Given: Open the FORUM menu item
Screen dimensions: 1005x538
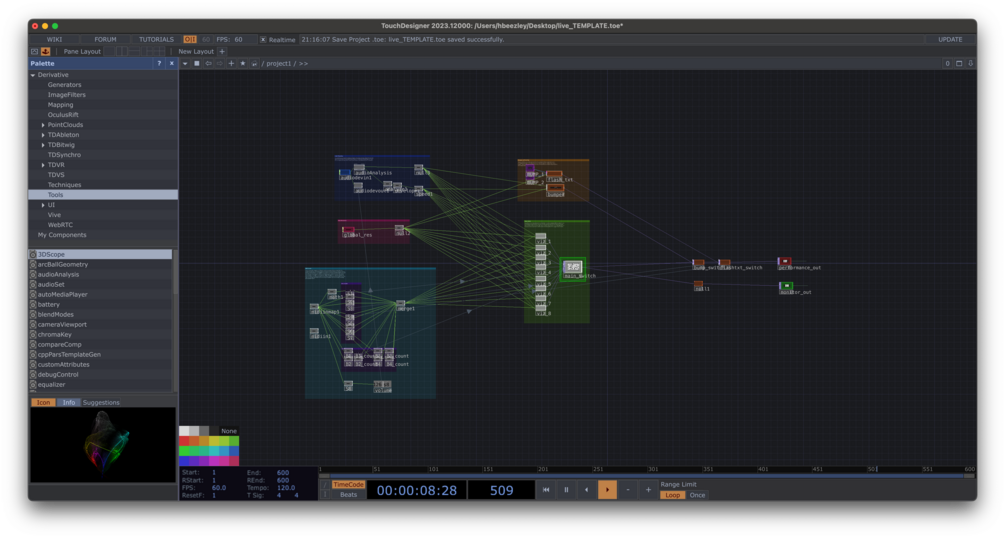Looking at the screenshot, I should (x=106, y=39).
